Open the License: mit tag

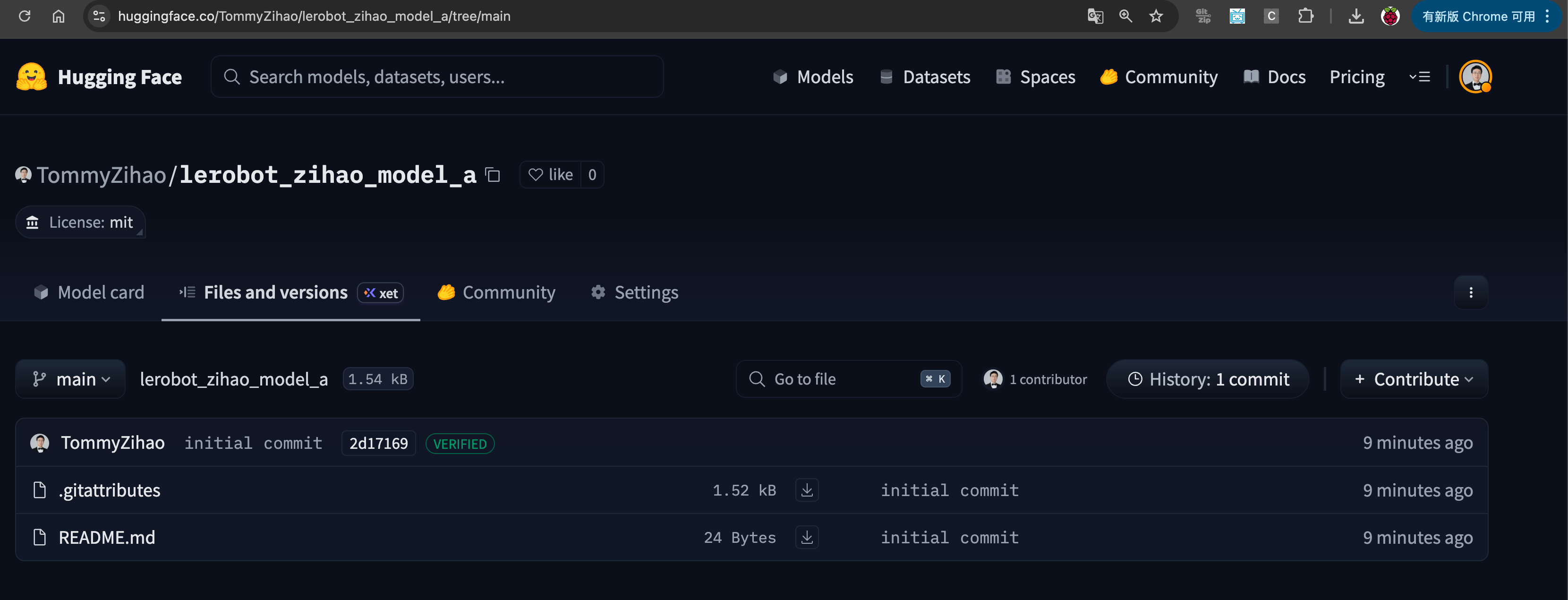(80, 223)
